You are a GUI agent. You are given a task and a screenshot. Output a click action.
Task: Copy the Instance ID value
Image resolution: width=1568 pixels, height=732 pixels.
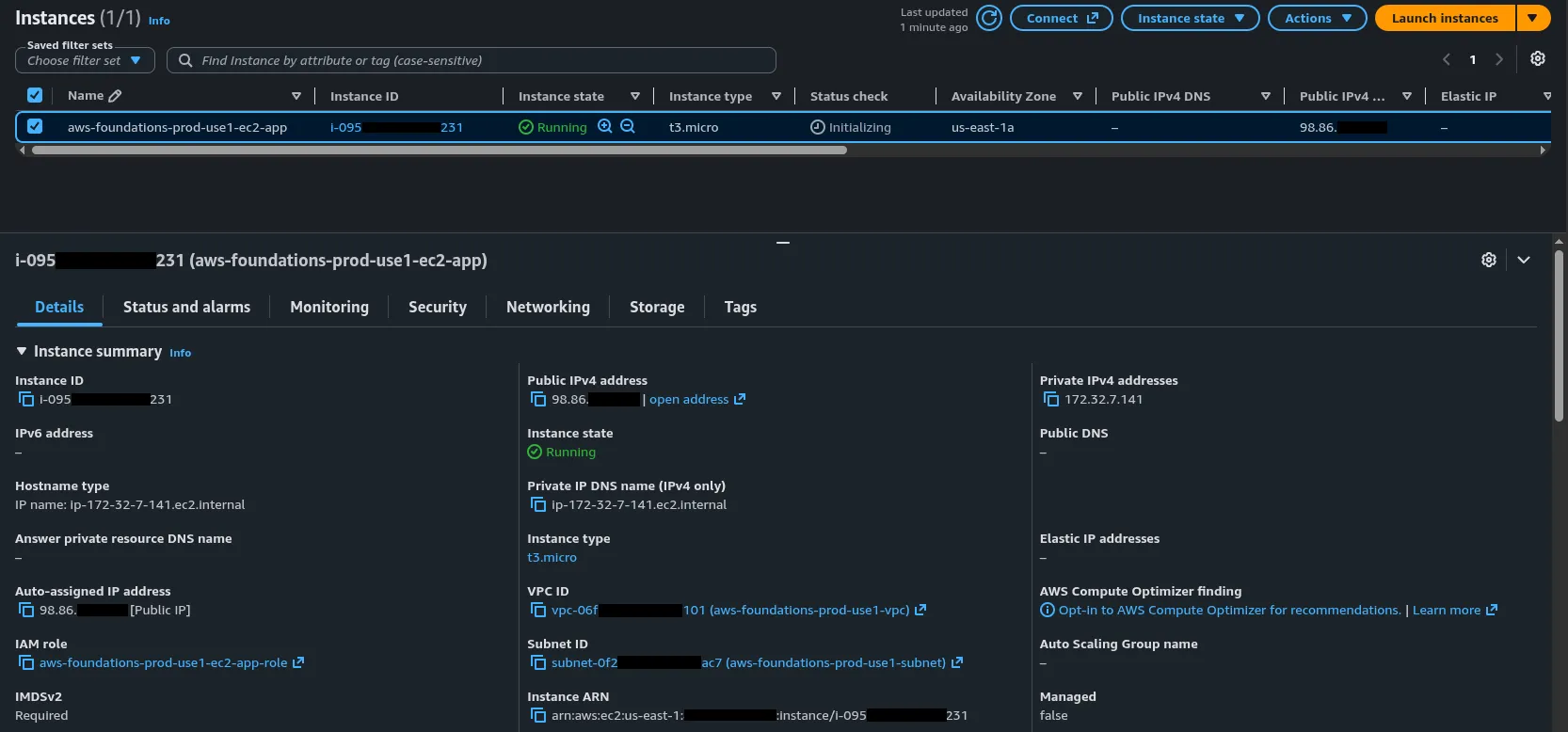coord(26,399)
